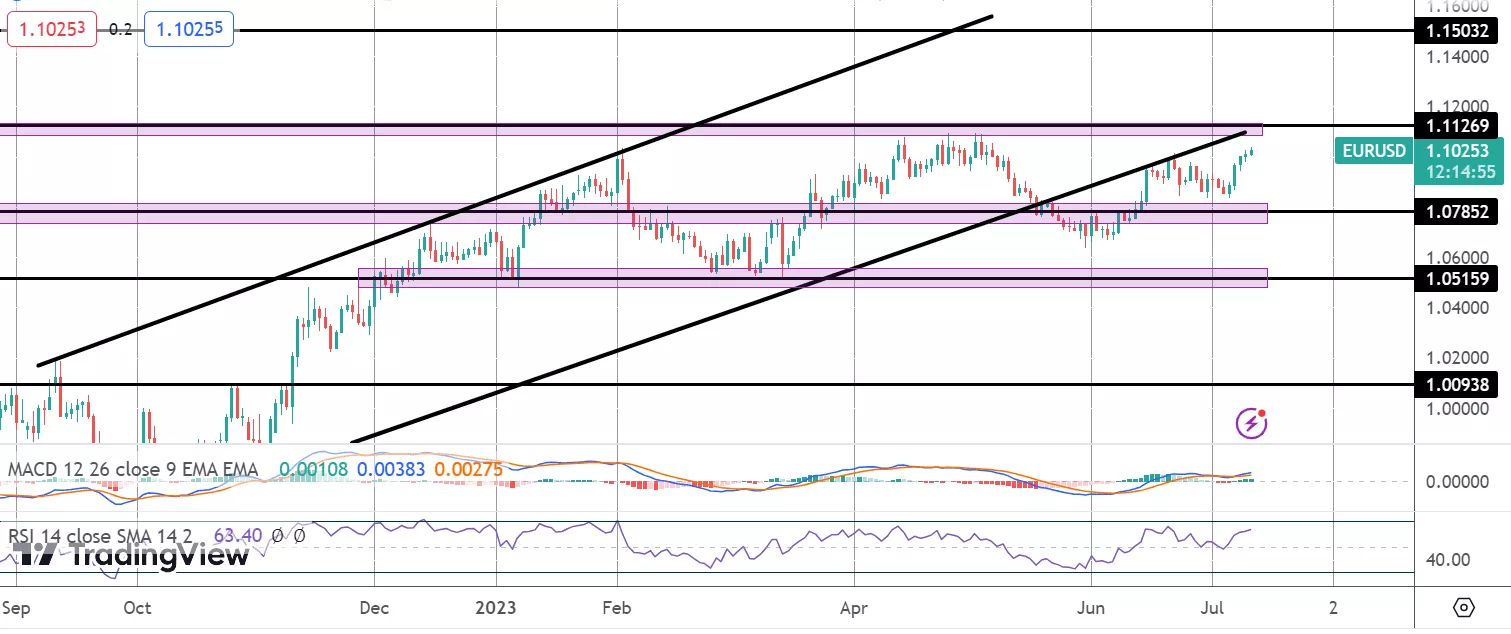Select the 1.05159 price level label
The image size is (1511, 634).
point(1456,279)
